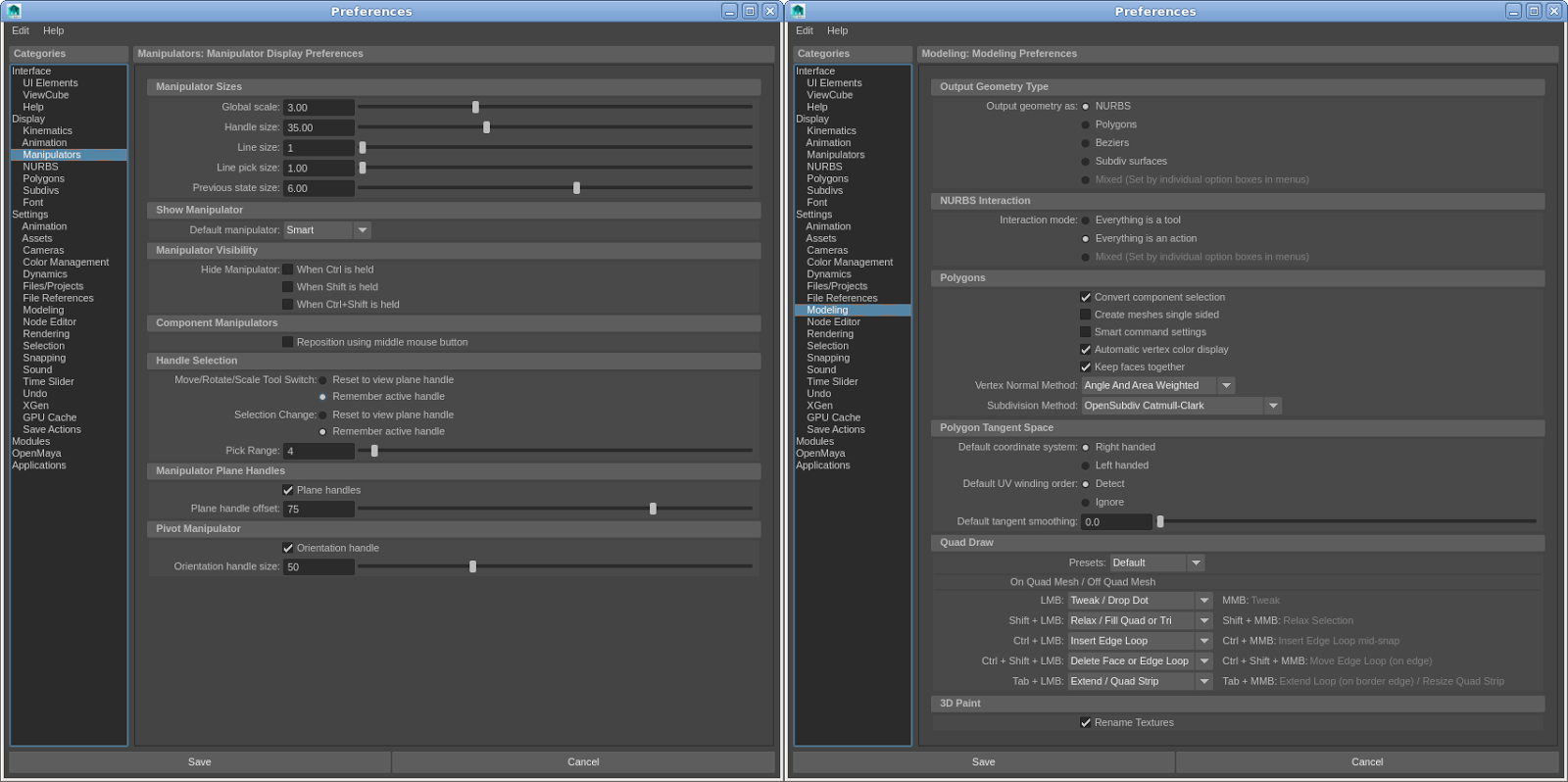
Task: Uncheck Rename Textures under 3D Paint
Action: pos(1086,723)
